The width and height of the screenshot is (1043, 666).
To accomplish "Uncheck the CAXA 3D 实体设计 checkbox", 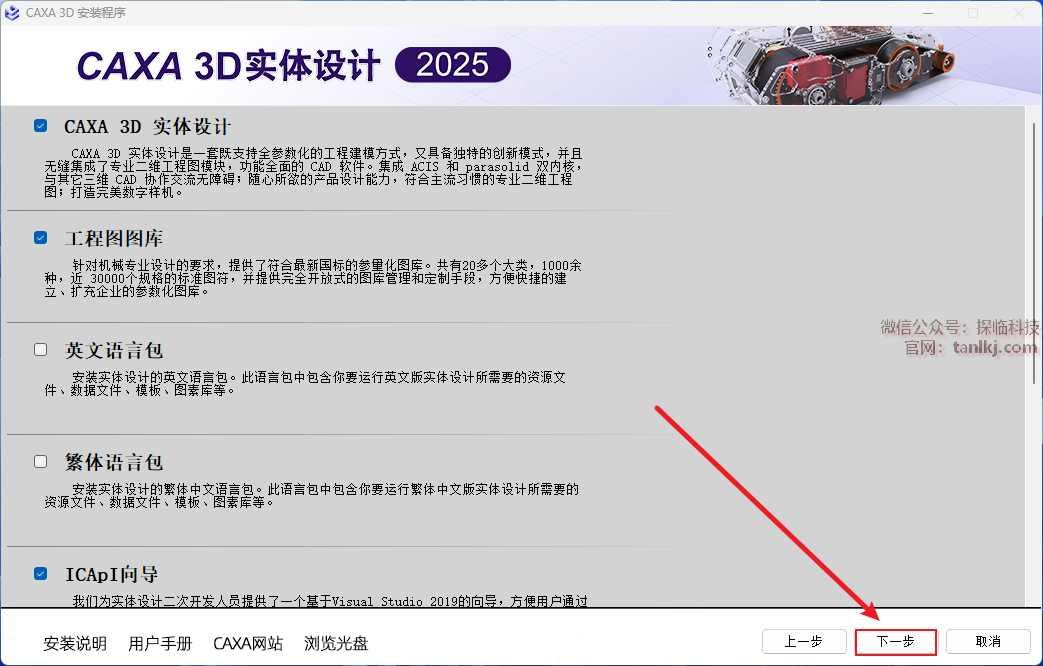I will click(x=41, y=126).
